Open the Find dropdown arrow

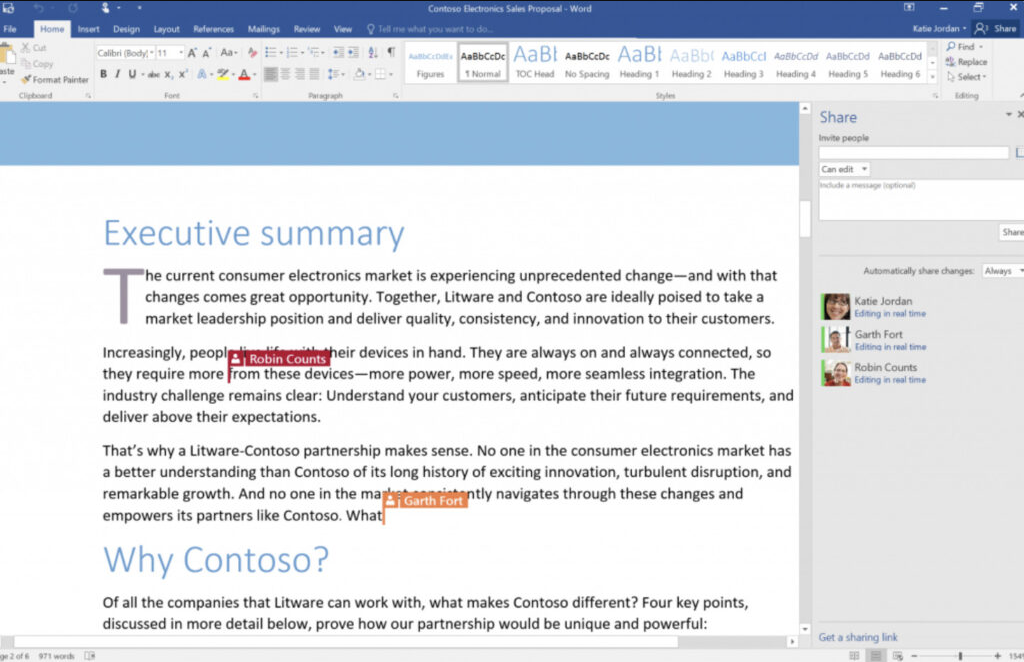click(x=981, y=47)
